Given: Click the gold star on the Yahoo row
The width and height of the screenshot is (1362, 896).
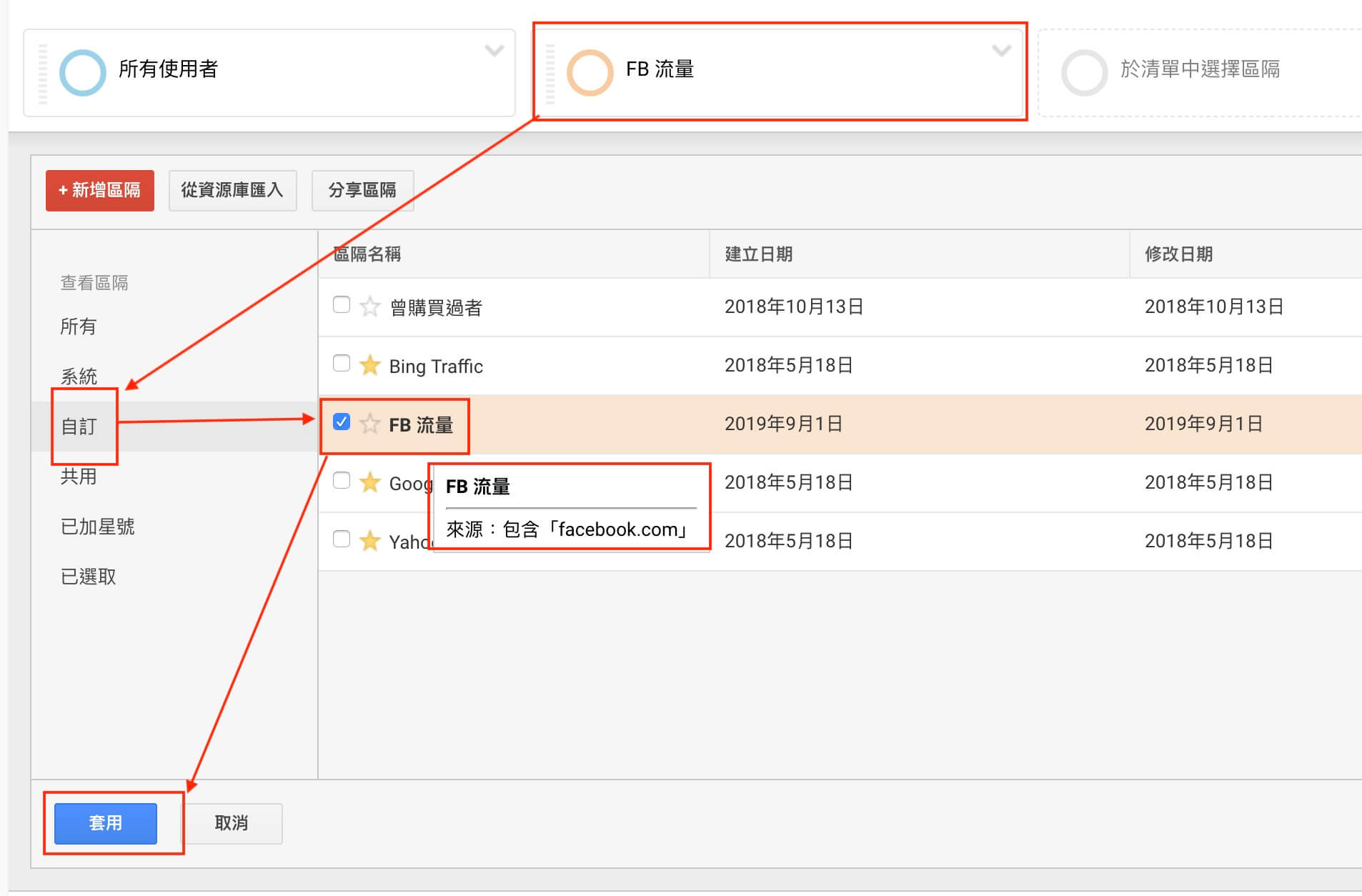Looking at the screenshot, I should click(369, 541).
